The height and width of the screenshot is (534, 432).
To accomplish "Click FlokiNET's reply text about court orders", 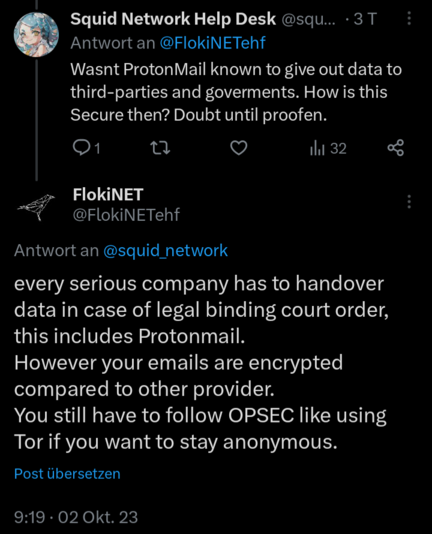I will [201, 363].
